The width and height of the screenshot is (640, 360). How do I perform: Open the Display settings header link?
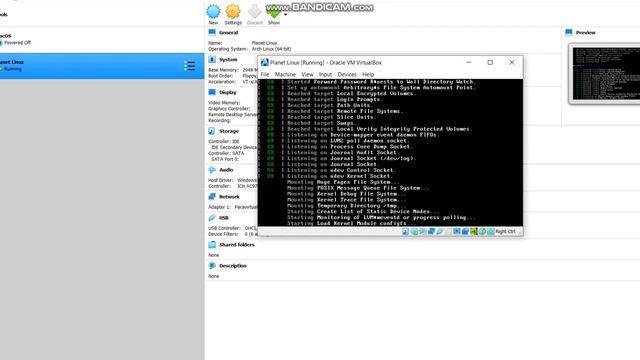[x=228, y=93]
